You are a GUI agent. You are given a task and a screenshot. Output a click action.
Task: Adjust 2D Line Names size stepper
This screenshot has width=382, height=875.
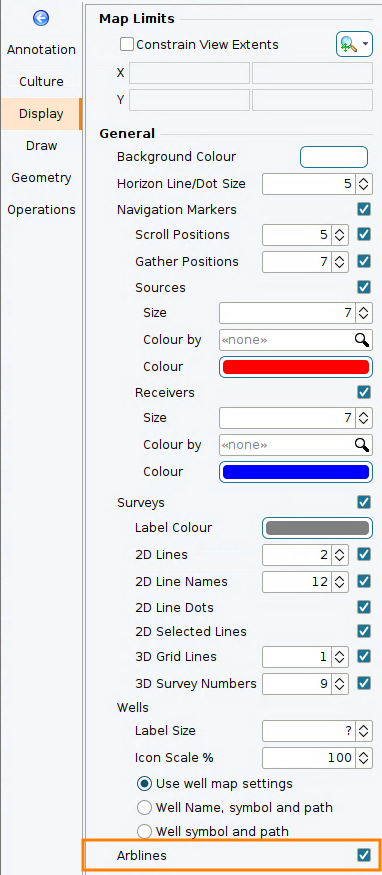[x=339, y=581]
